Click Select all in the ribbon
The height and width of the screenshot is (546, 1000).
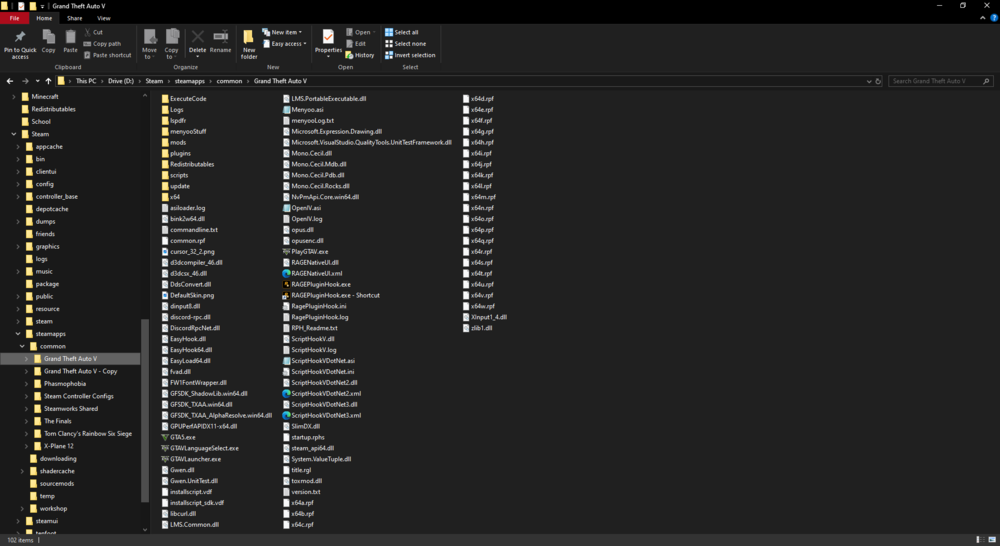(402, 33)
